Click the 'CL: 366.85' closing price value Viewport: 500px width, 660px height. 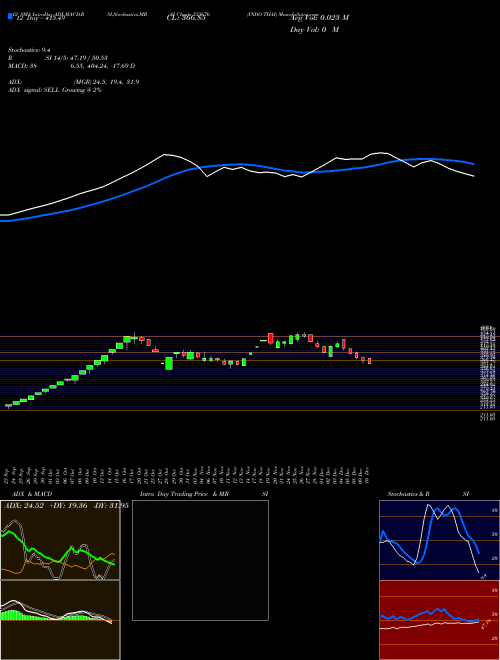(x=186, y=18)
